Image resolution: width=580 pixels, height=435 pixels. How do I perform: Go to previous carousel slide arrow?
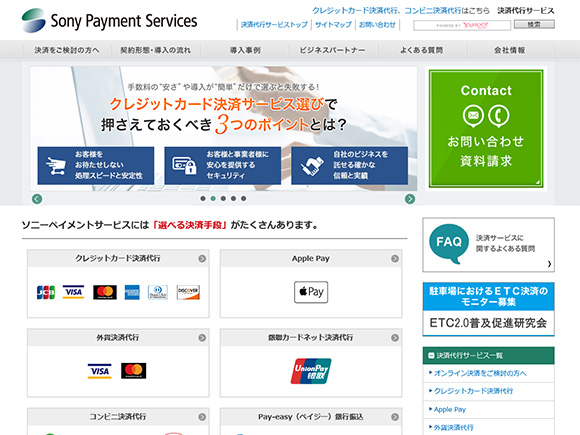point(37,199)
